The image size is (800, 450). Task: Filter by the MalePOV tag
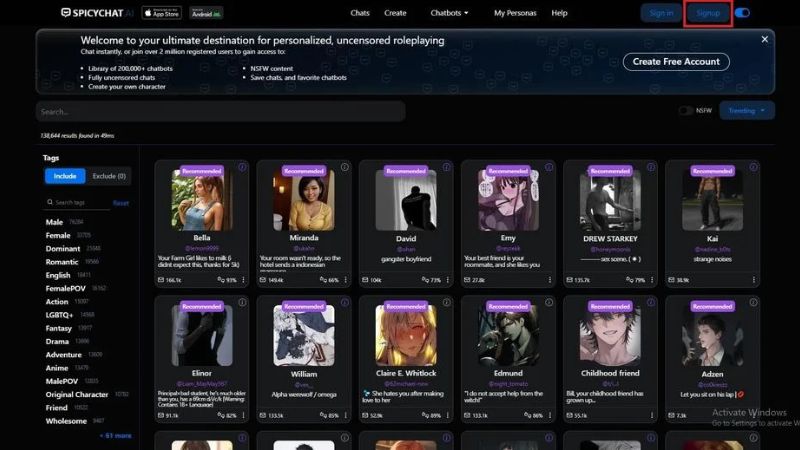click(x=62, y=381)
